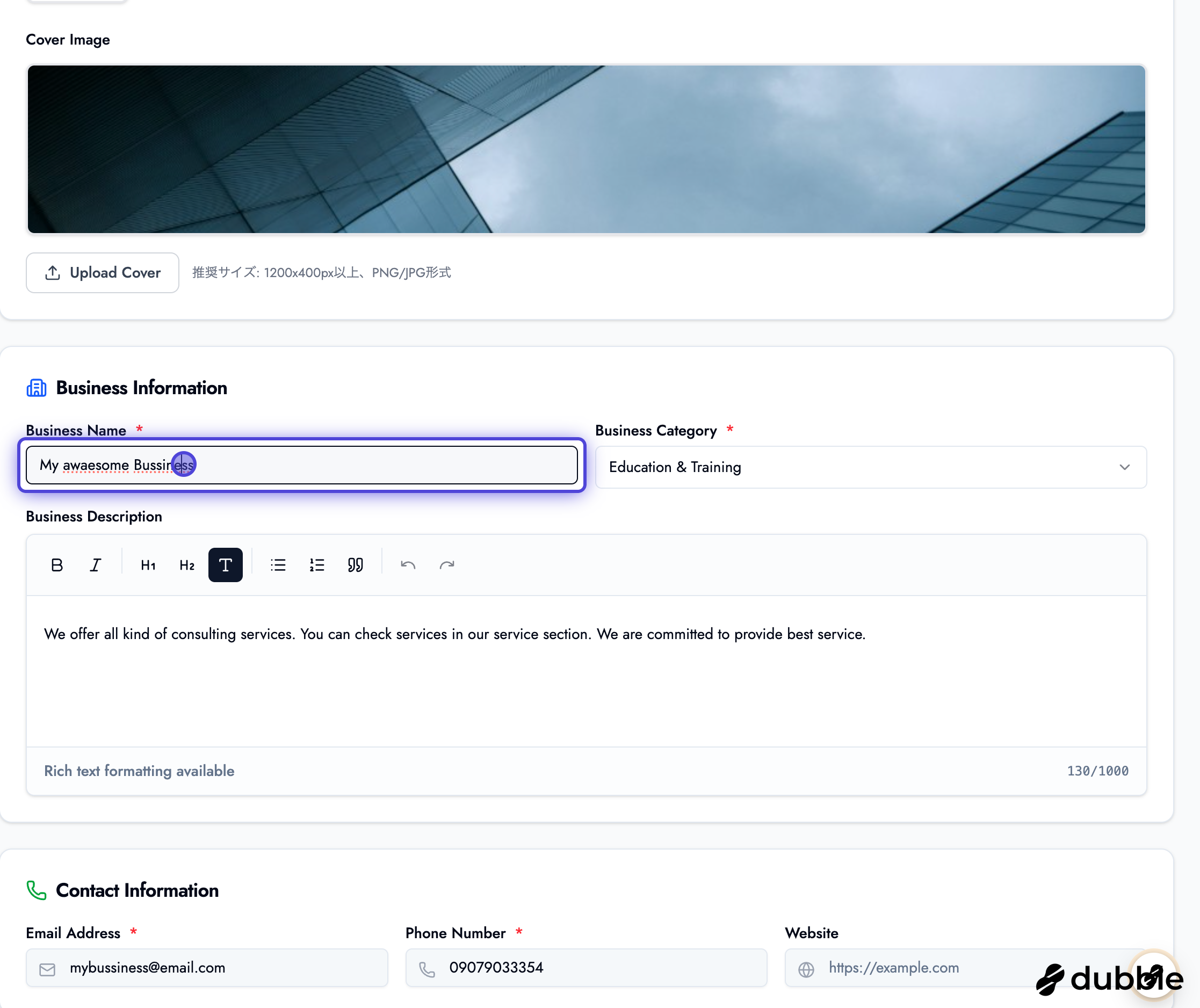
Task: Toggle italic formatting in the description toolbar
Action: pos(96,564)
